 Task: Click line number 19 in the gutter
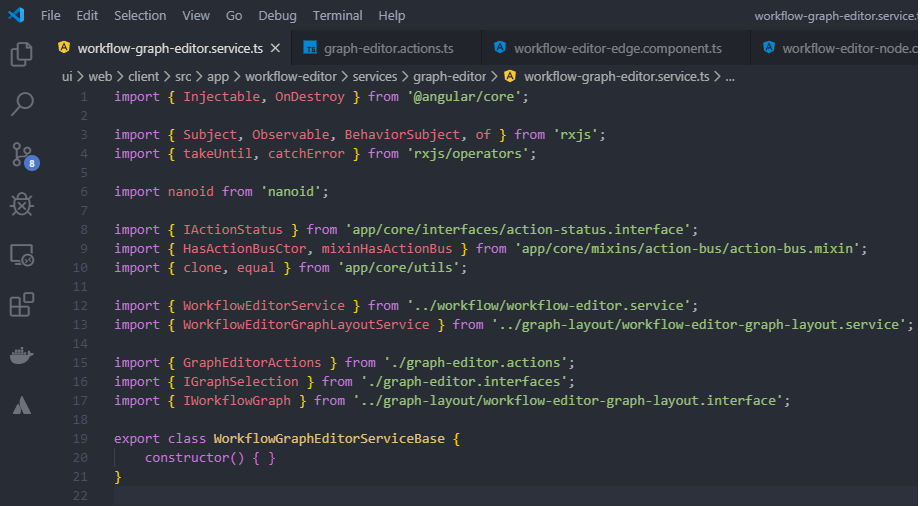tap(80, 438)
